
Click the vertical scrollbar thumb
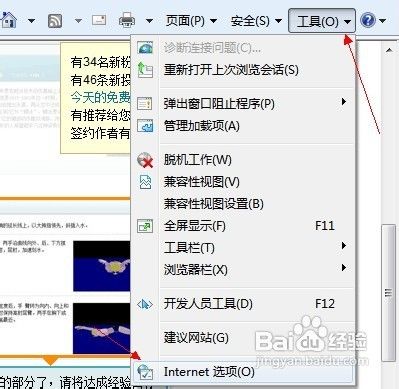388,293
